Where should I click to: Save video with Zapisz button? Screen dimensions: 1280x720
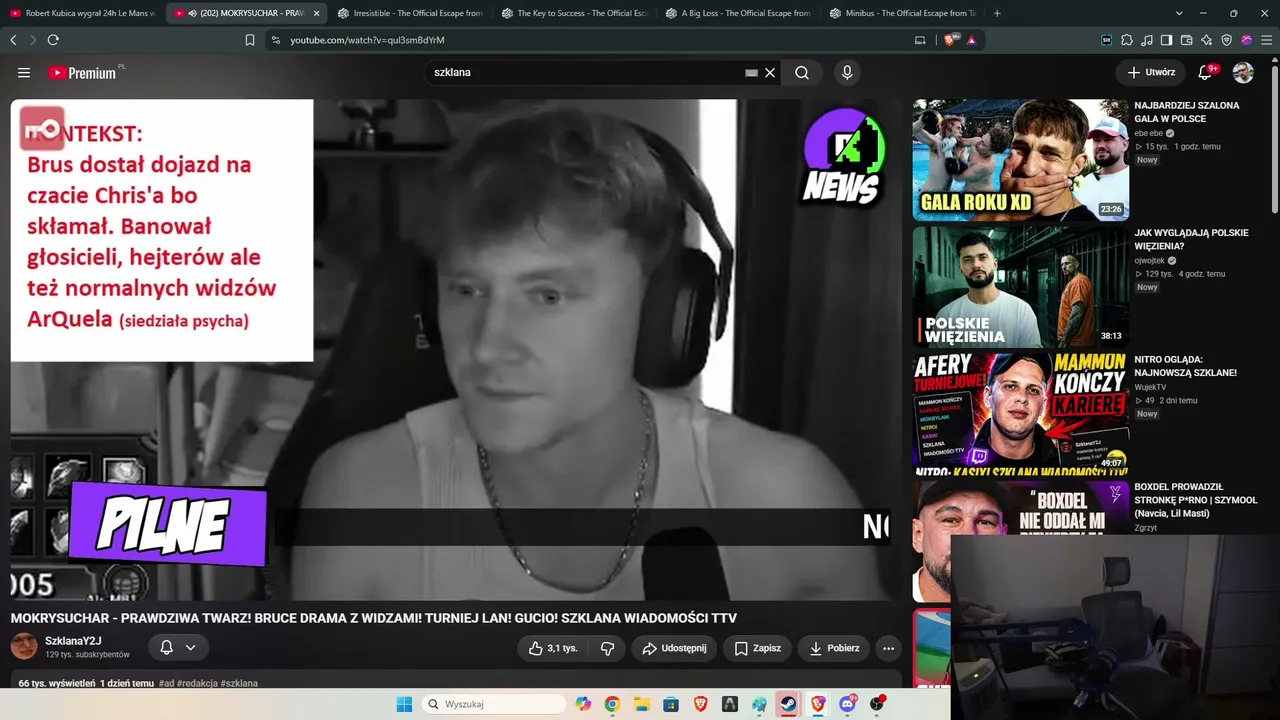tap(757, 648)
